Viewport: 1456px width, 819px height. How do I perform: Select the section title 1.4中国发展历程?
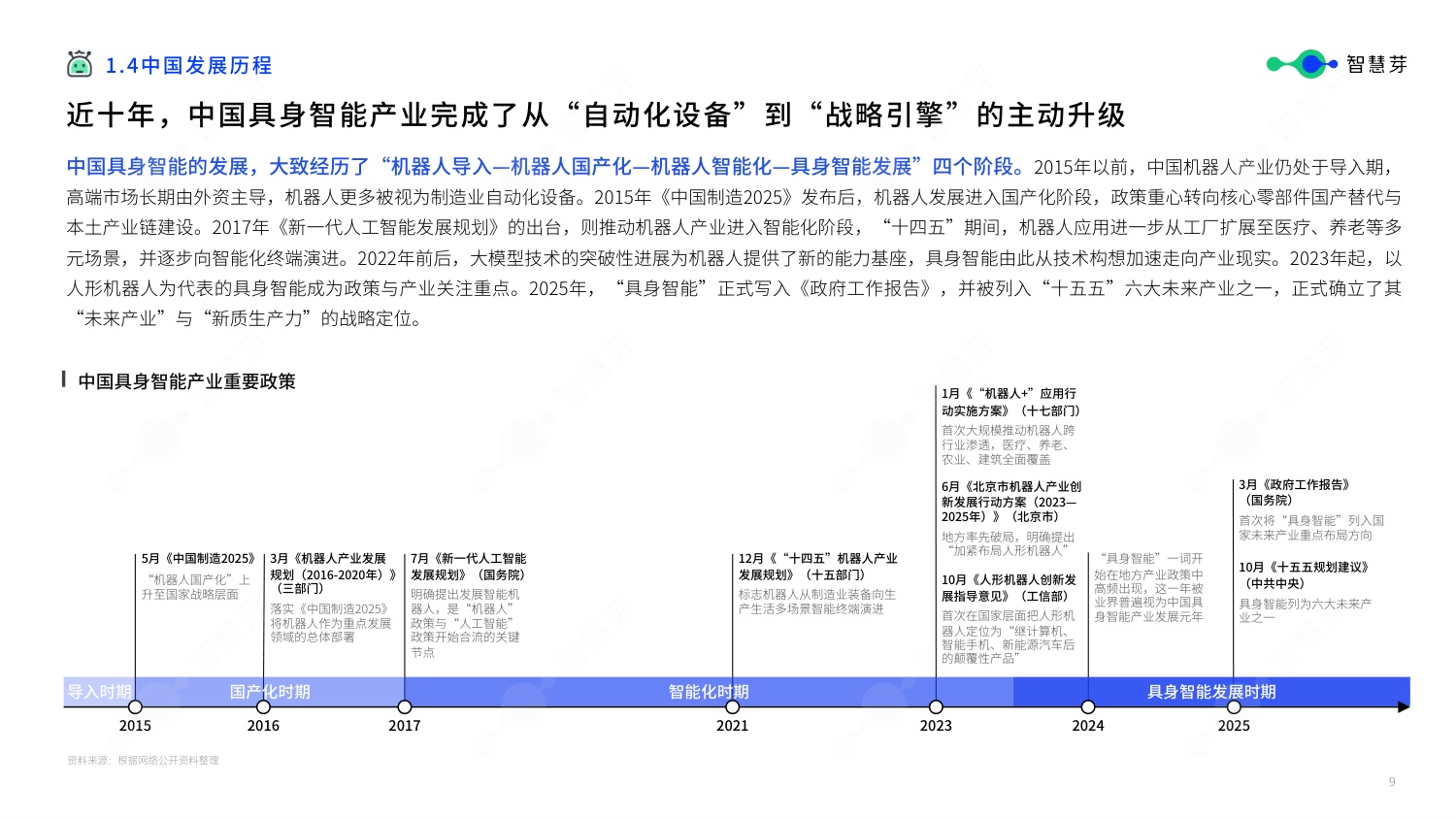[x=188, y=65]
